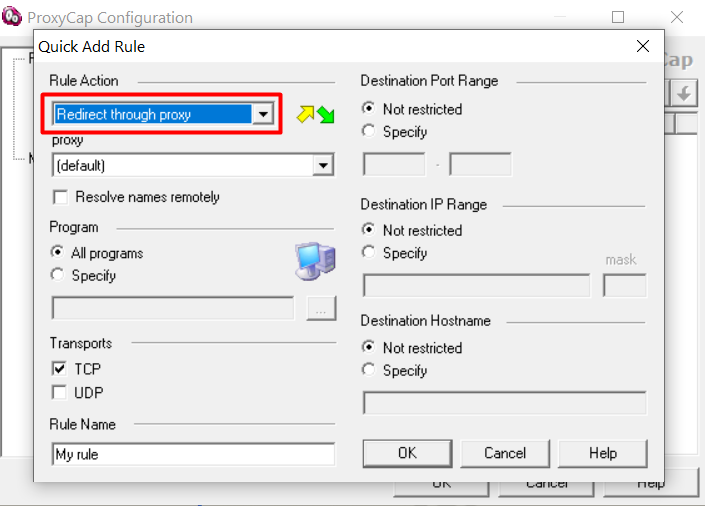Confirm the rule with the OK button
Image resolution: width=705 pixels, height=506 pixels.
click(407, 453)
